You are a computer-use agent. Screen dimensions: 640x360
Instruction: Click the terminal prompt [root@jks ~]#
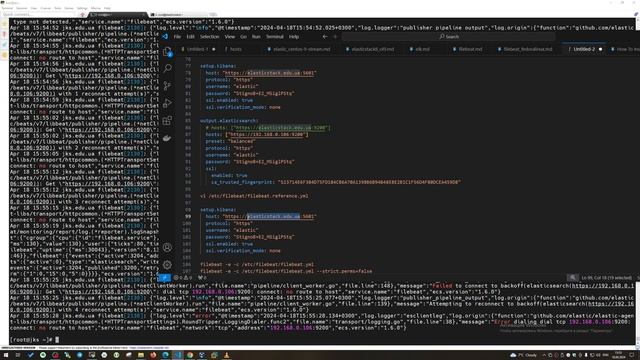[31, 340]
